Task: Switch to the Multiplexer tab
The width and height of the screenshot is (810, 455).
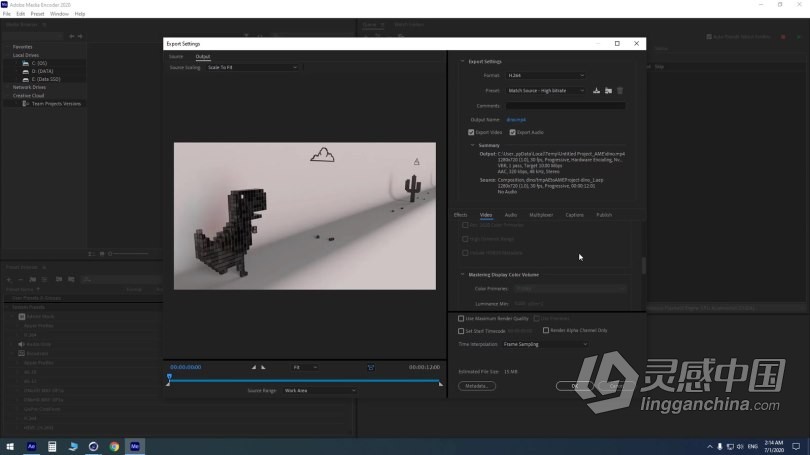Action: coord(541,215)
